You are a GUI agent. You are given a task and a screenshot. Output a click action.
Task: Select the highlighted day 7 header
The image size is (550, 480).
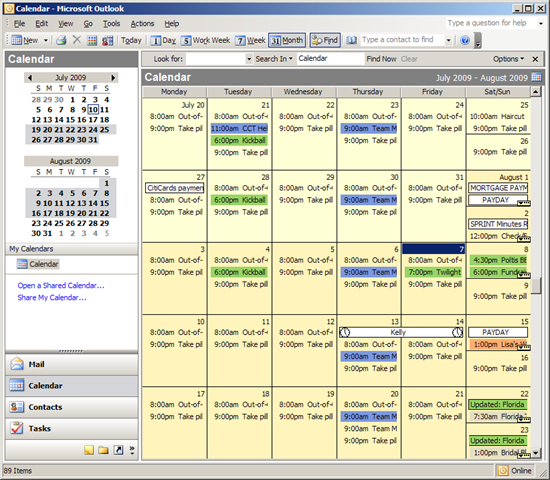(x=434, y=249)
